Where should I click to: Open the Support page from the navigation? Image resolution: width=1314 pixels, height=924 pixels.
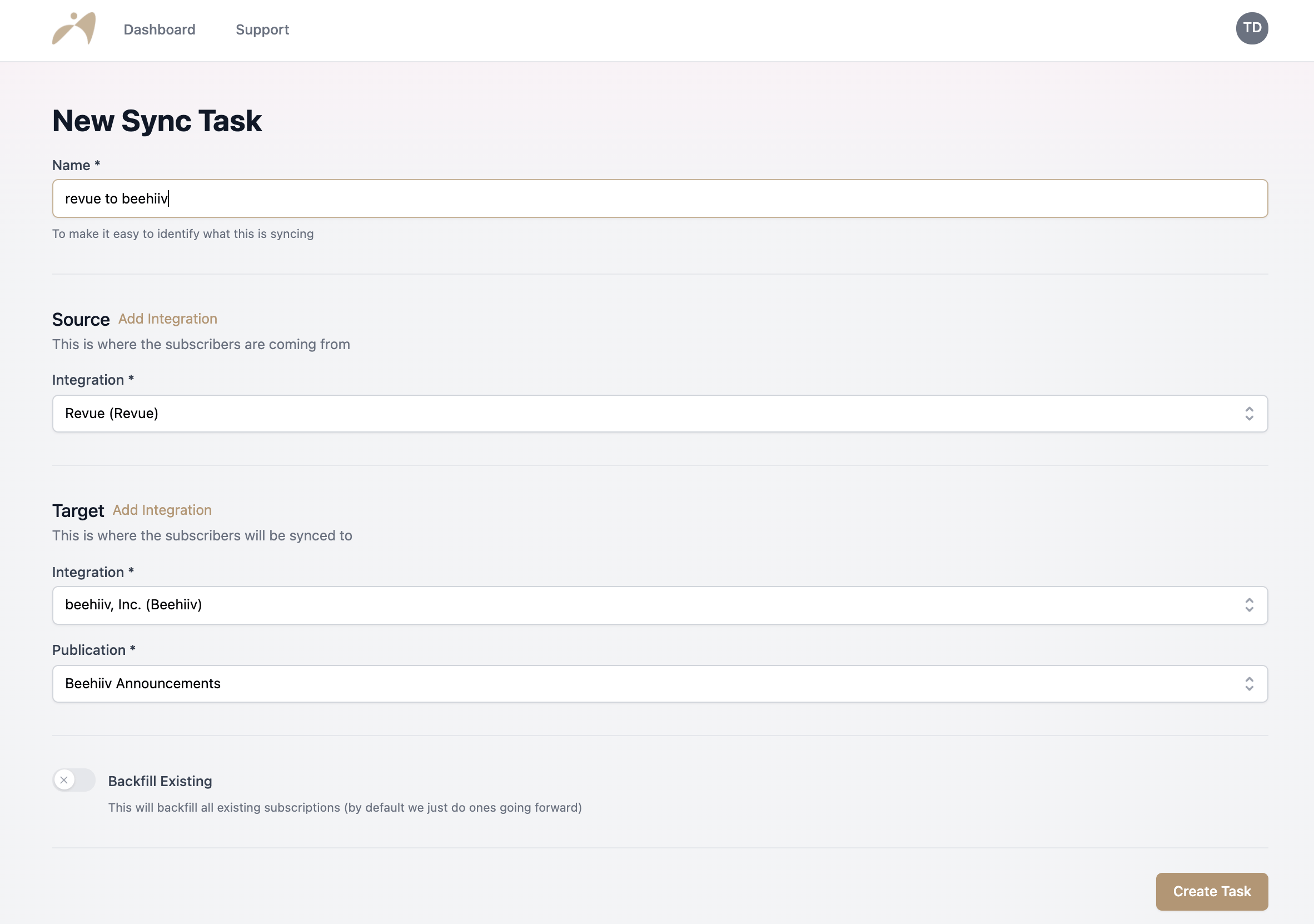coord(262,29)
